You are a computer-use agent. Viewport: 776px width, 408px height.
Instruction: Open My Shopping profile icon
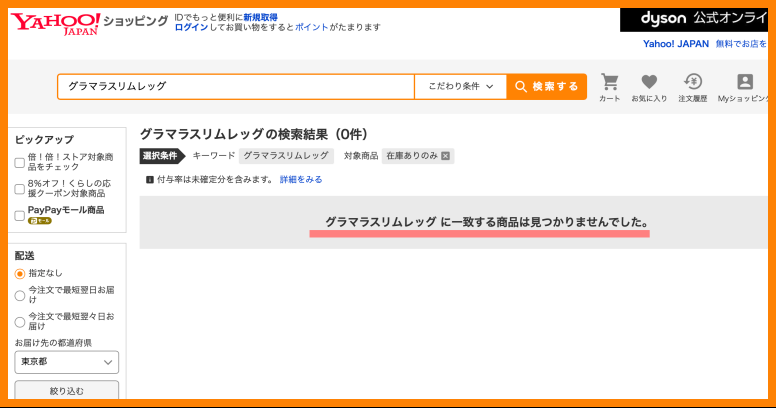tap(744, 83)
